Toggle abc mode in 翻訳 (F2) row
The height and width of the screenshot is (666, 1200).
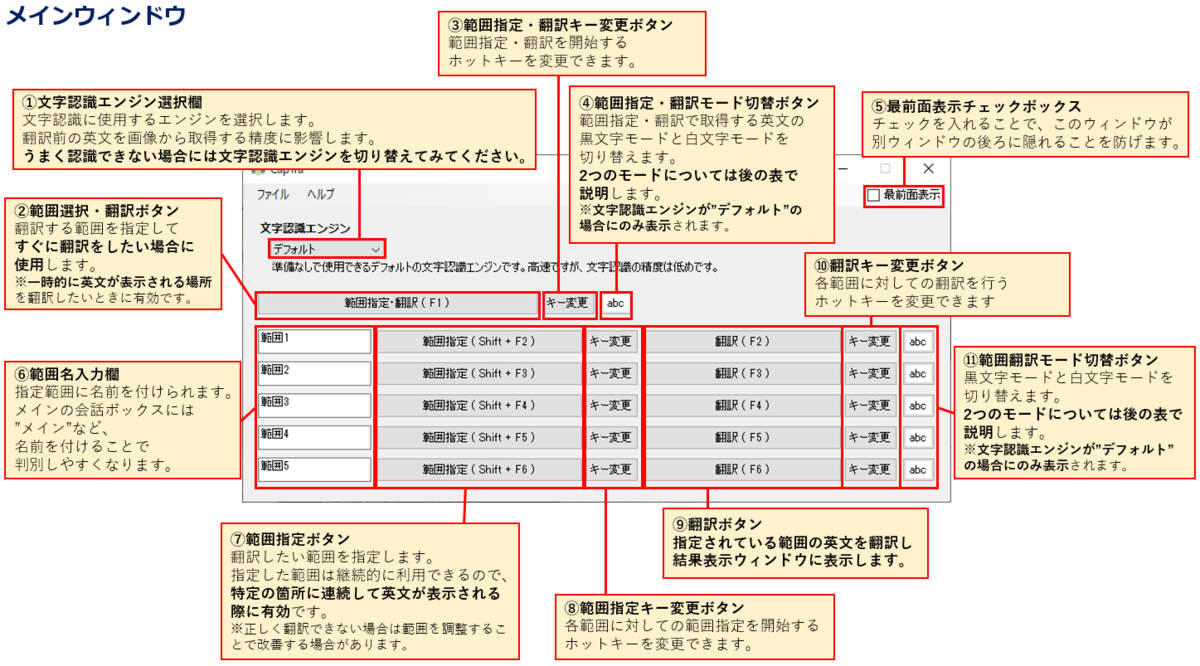[918, 342]
